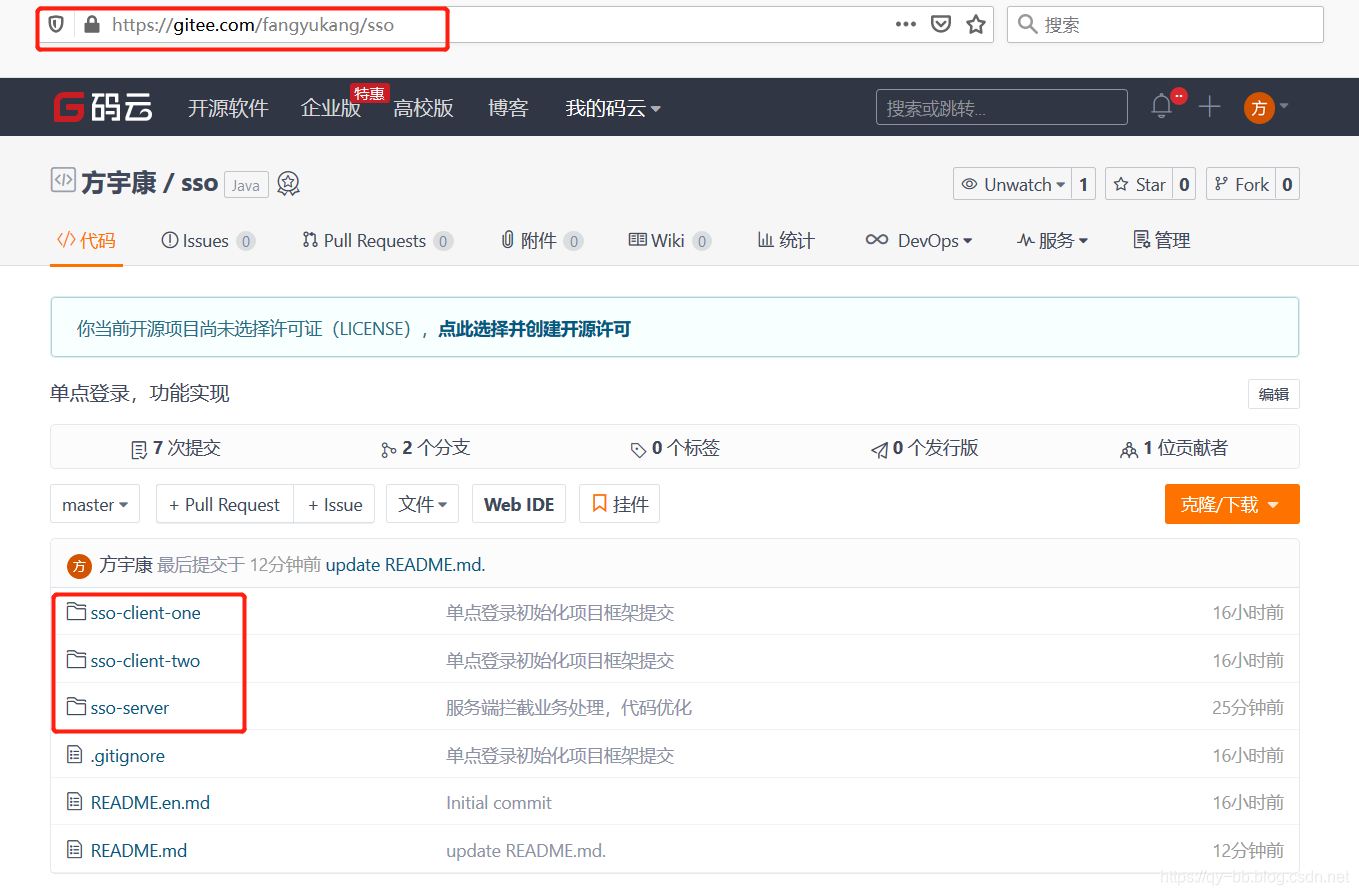Expand the DevOps dropdown tab
The height and width of the screenshot is (895, 1359).
919,240
